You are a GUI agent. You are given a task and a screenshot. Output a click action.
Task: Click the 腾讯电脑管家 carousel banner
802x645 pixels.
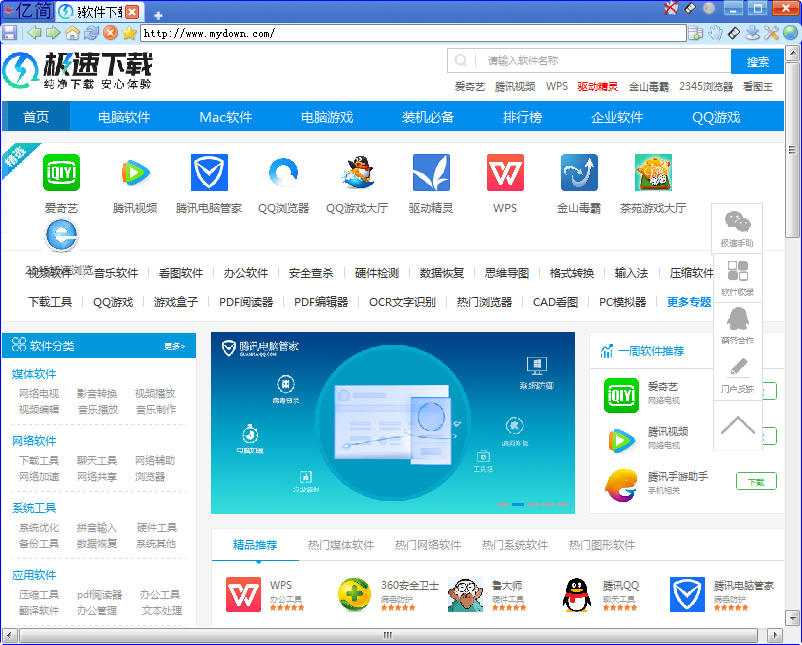tap(393, 422)
